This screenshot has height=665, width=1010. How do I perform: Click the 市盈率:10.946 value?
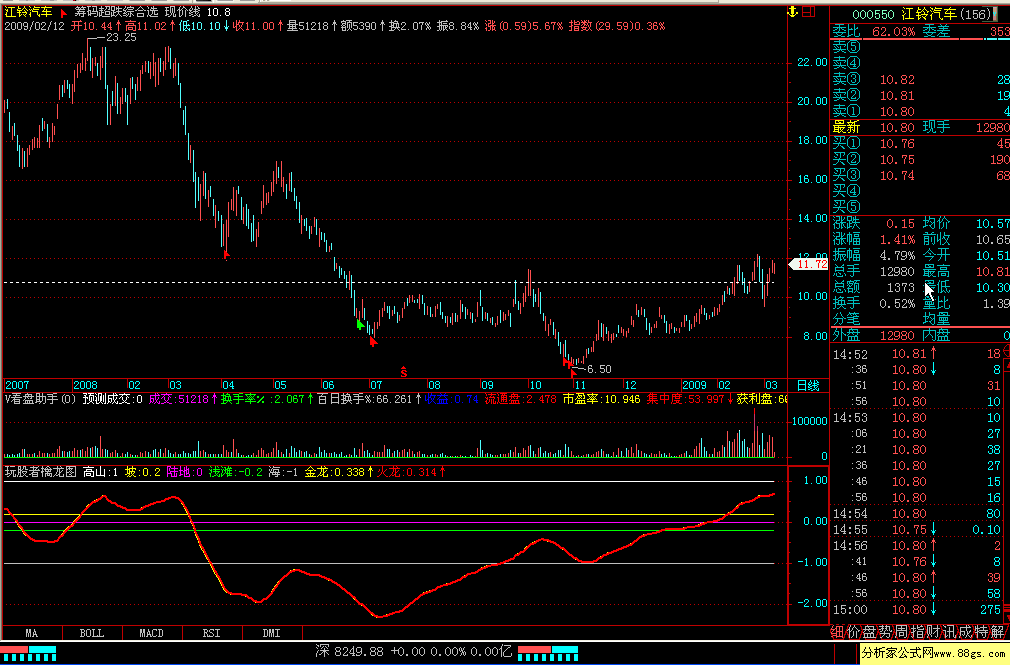click(602, 400)
